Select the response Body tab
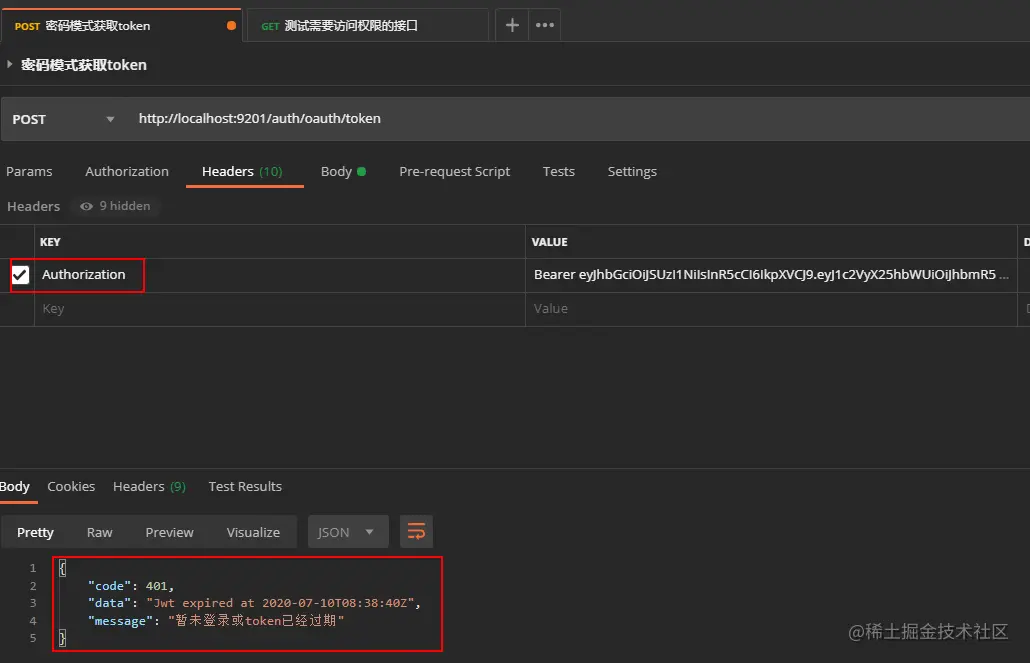 15,486
